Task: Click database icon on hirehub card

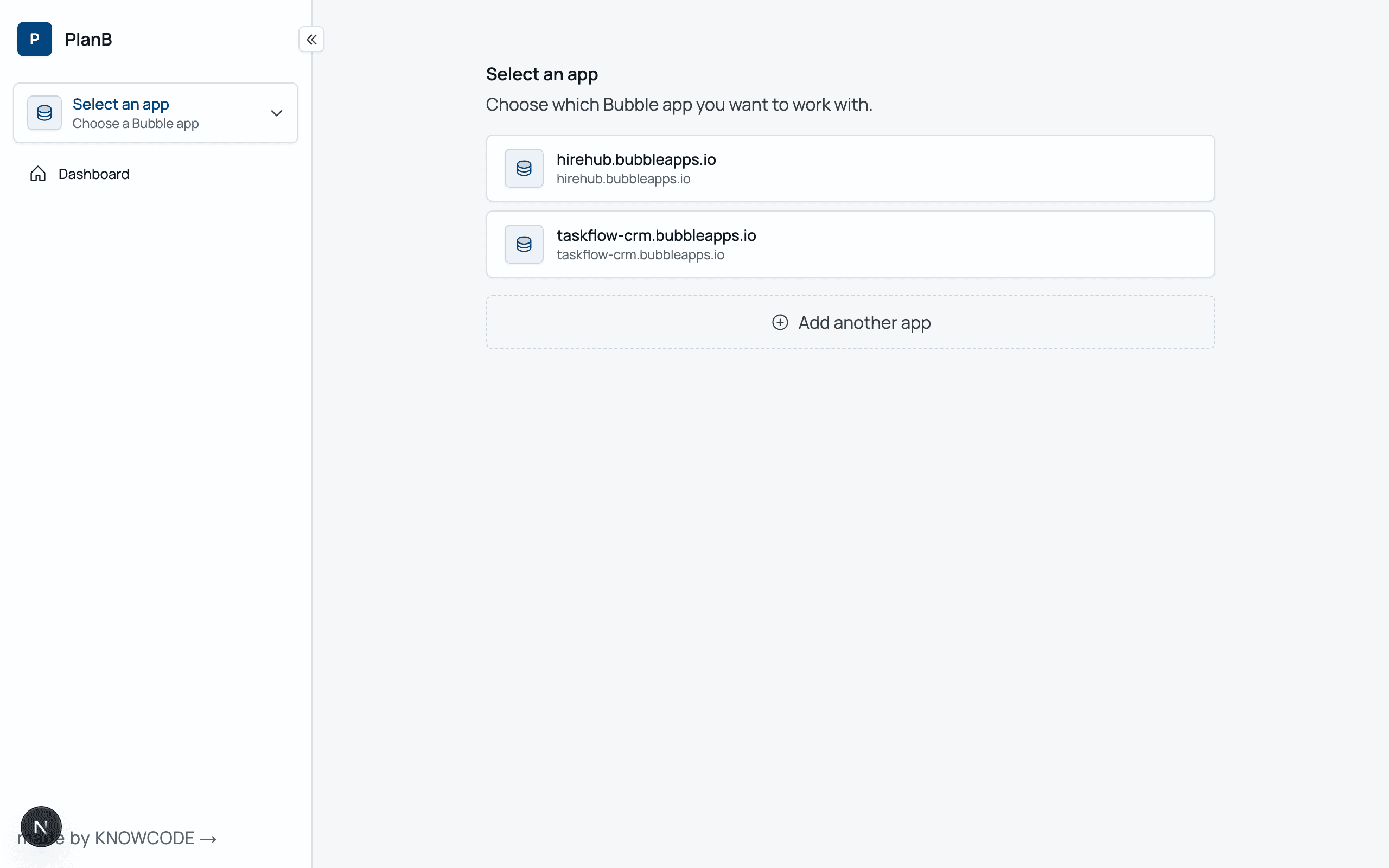Action: (x=524, y=168)
